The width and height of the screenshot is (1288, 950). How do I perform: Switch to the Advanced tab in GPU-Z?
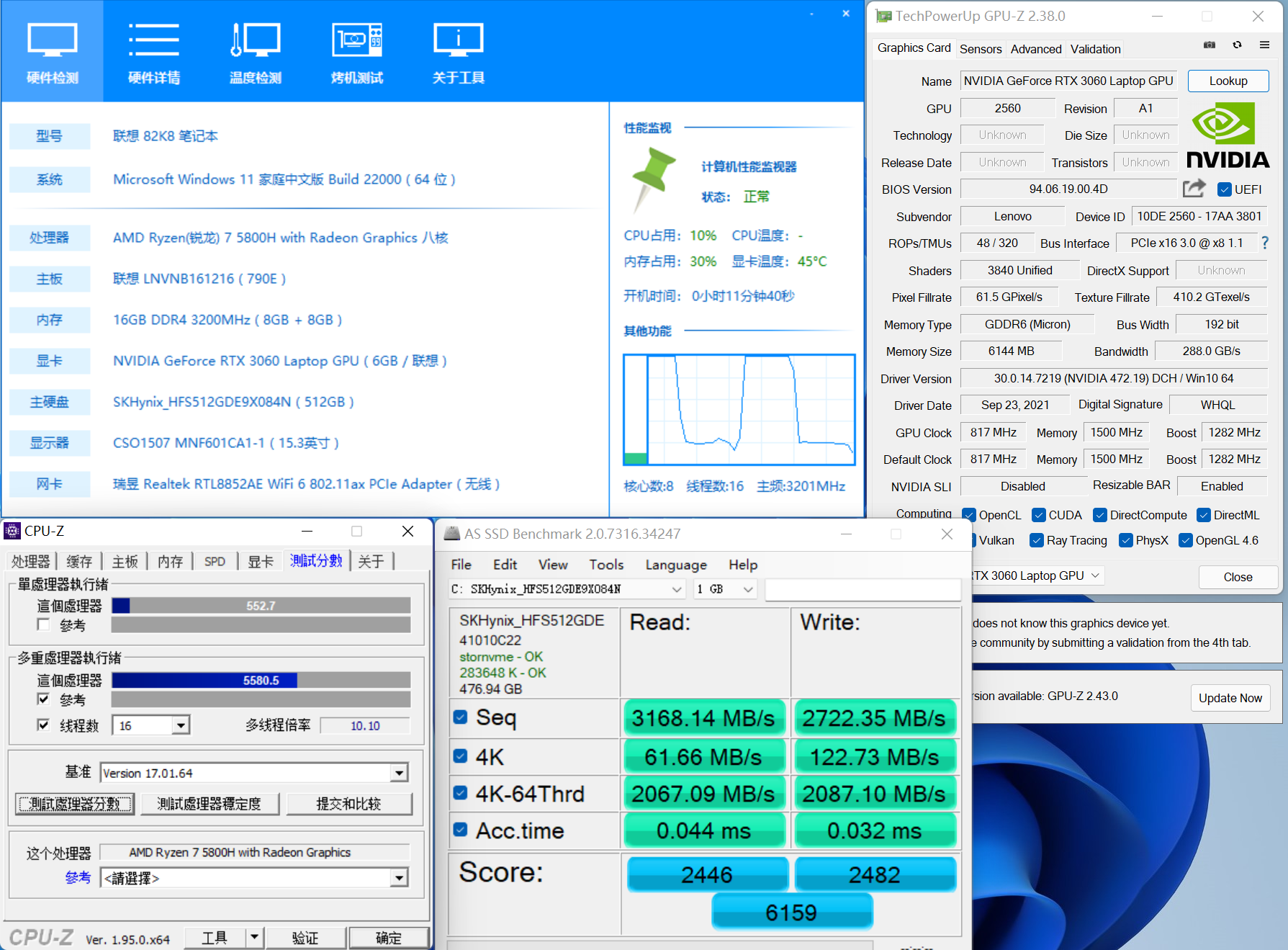pyautogui.click(x=1036, y=49)
